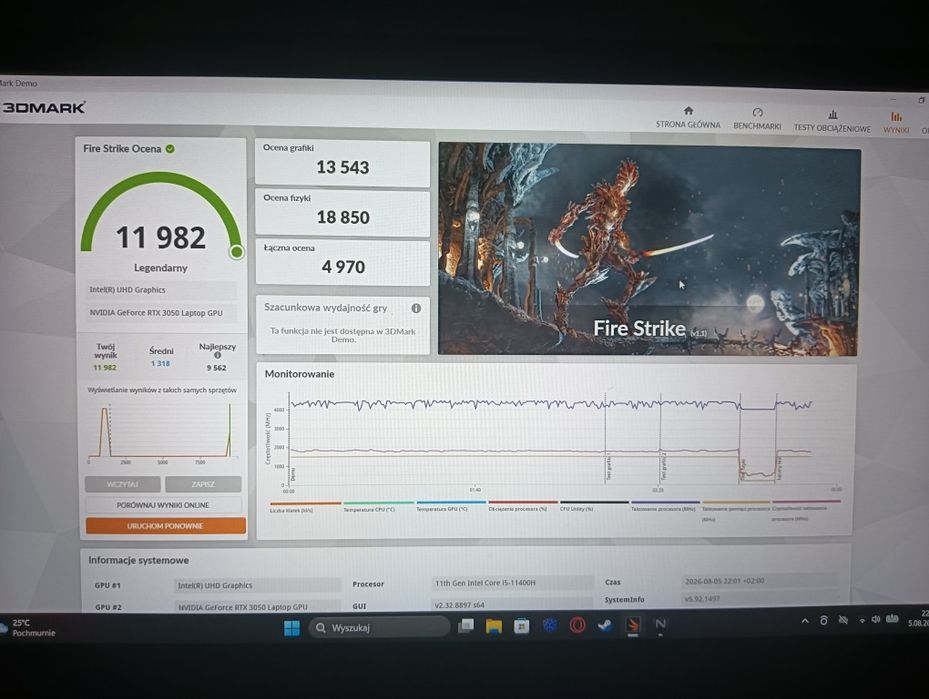Click the URUCHOM PONOWNIE button

[x=165, y=525]
